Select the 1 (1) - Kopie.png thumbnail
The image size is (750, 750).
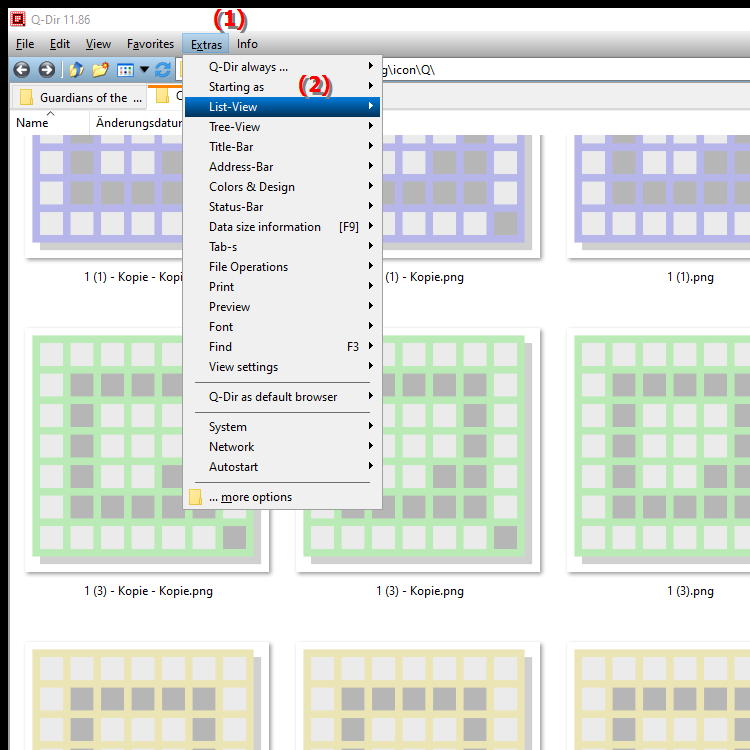tap(461, 196)
